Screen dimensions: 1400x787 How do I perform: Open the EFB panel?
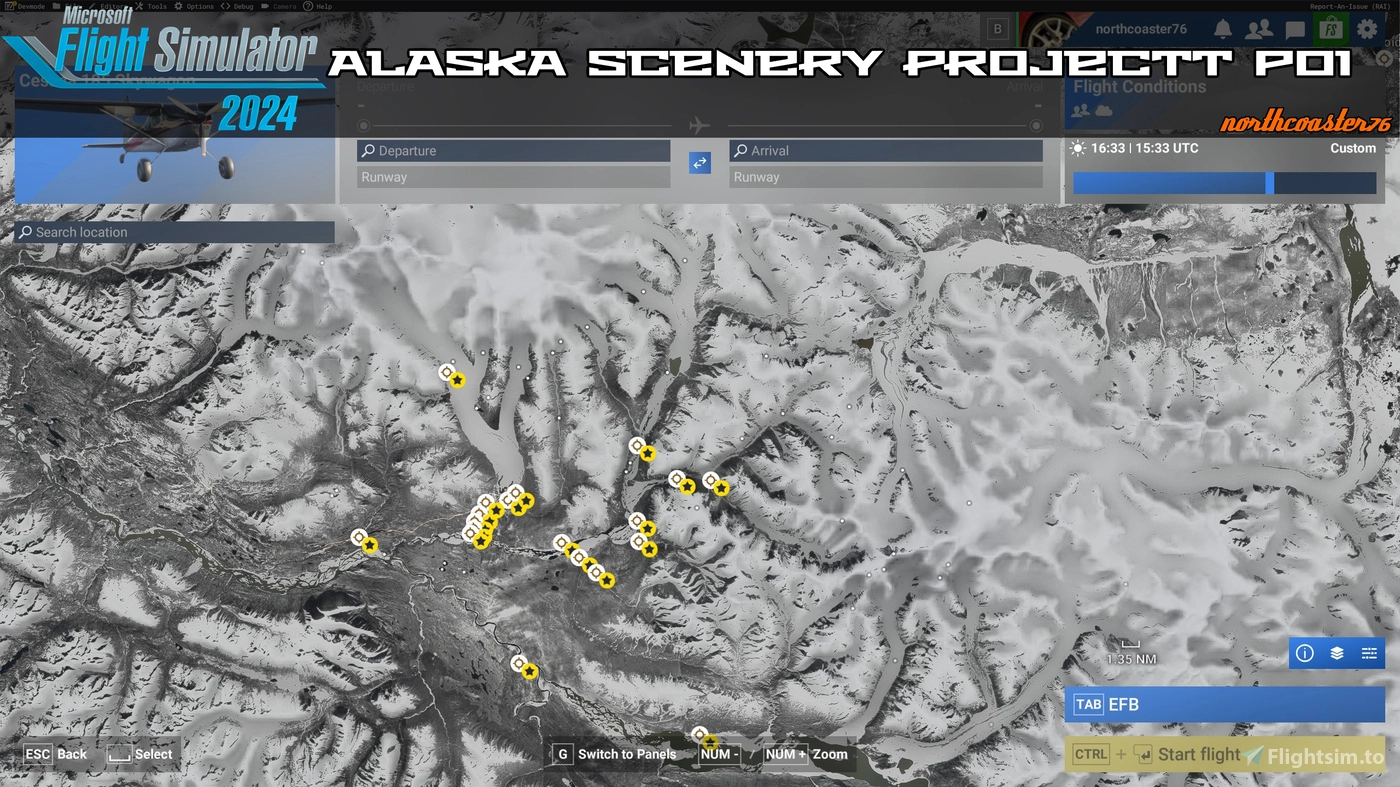click(1224, 704)
